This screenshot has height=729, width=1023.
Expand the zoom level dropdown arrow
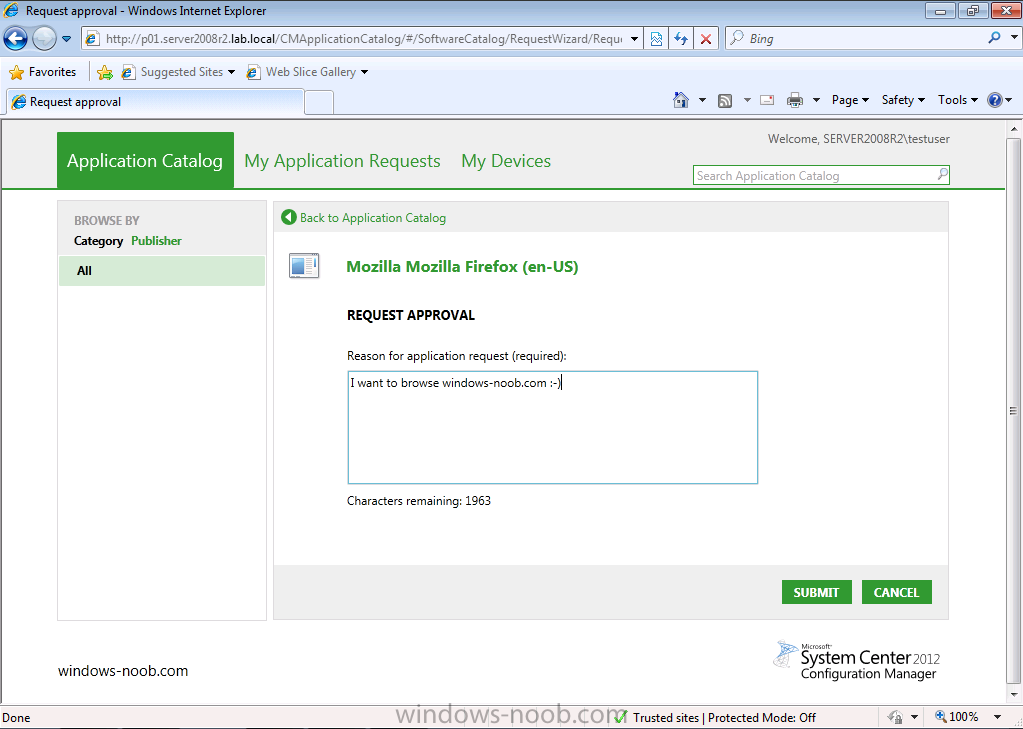(x=998, y=717)
